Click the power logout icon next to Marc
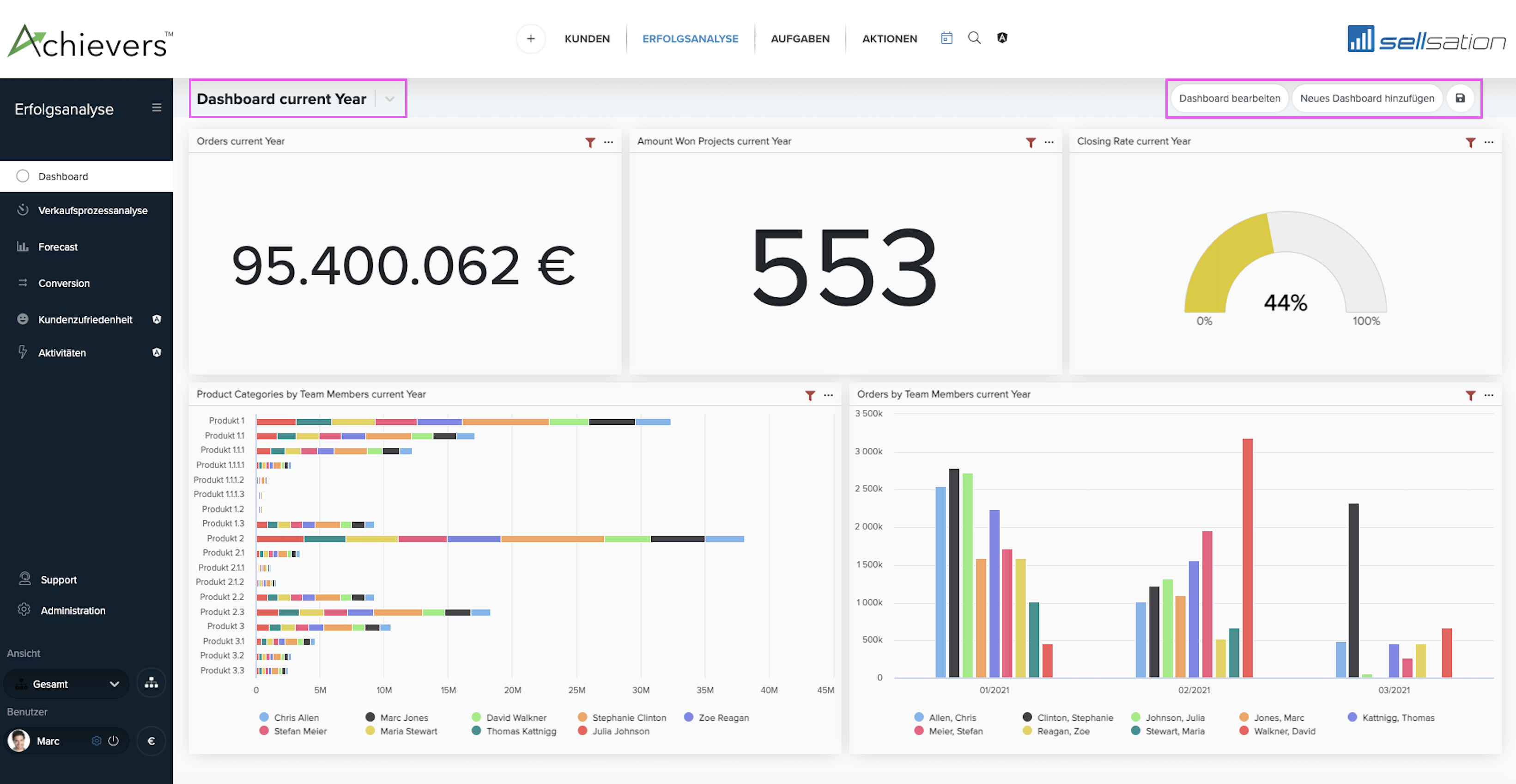This screenshot has width=1516, height=784. tap(114, 741)
